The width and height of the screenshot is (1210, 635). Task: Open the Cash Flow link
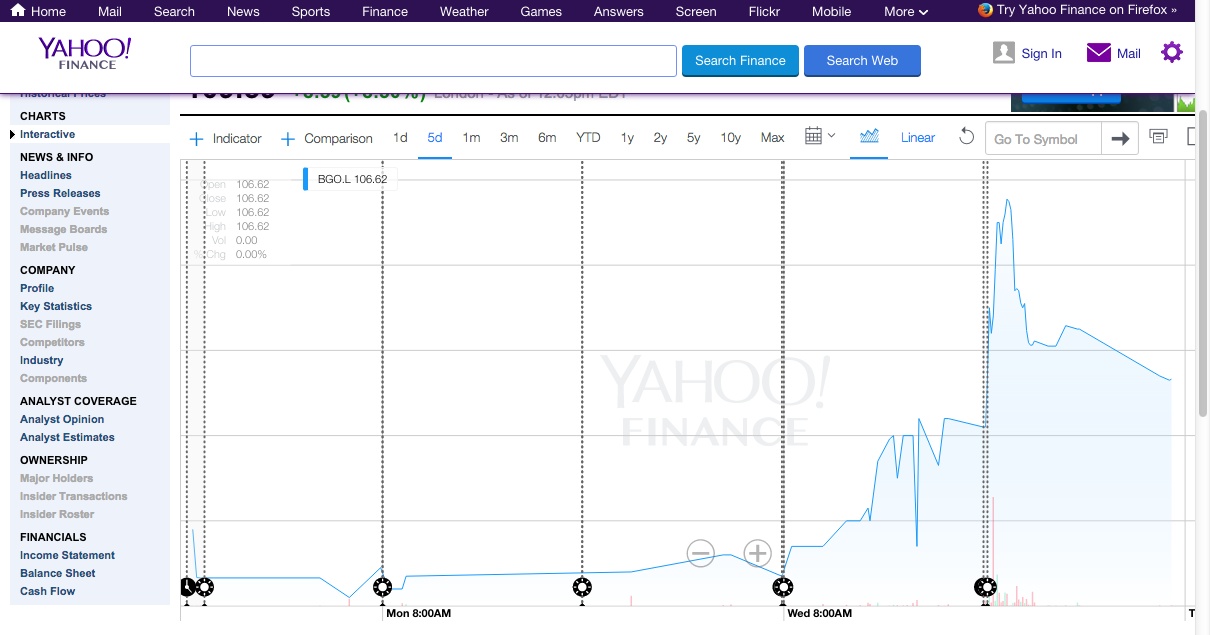pos(48,591)
